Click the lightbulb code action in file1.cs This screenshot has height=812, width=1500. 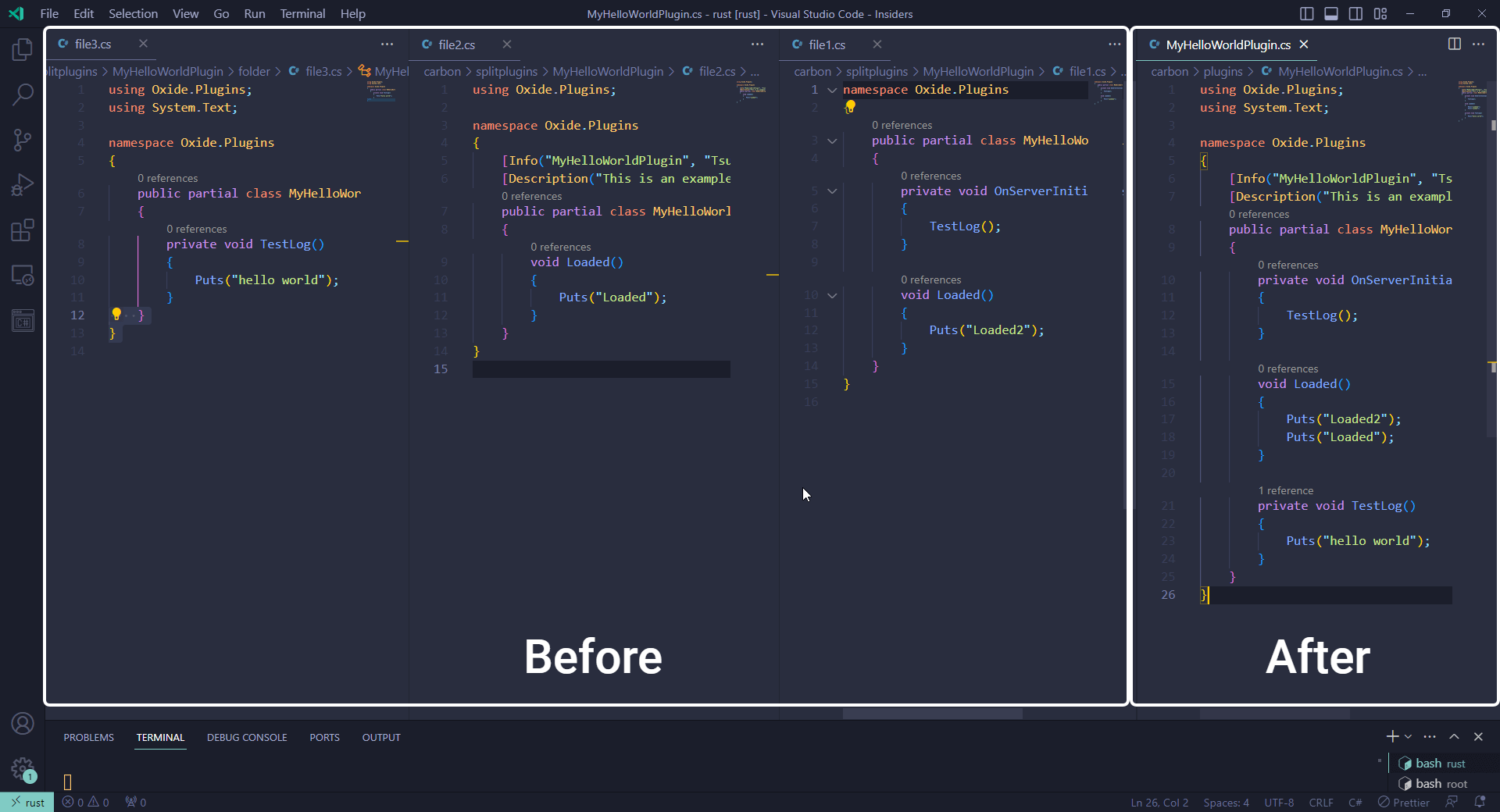coord(850,107)
